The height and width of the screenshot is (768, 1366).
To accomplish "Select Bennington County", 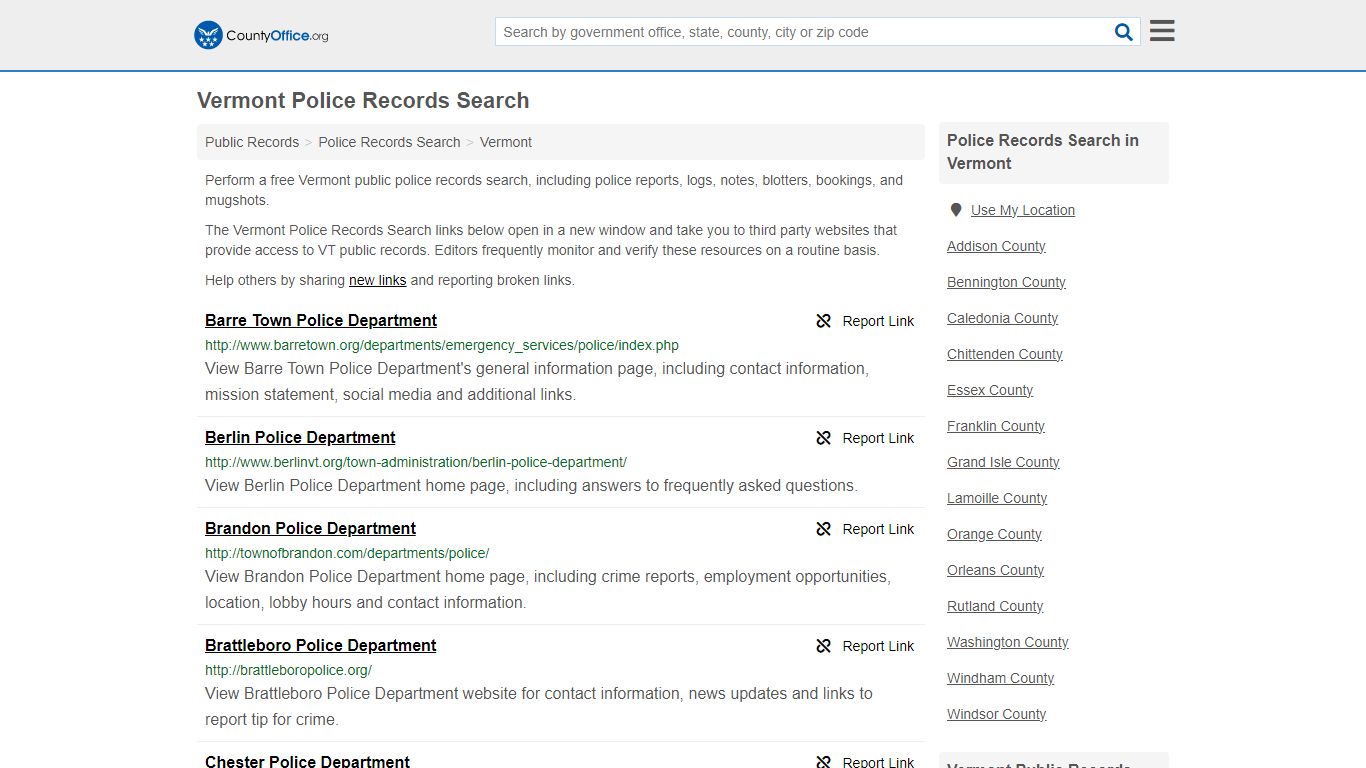I will pyautogui.click(x=1006, y=282).
